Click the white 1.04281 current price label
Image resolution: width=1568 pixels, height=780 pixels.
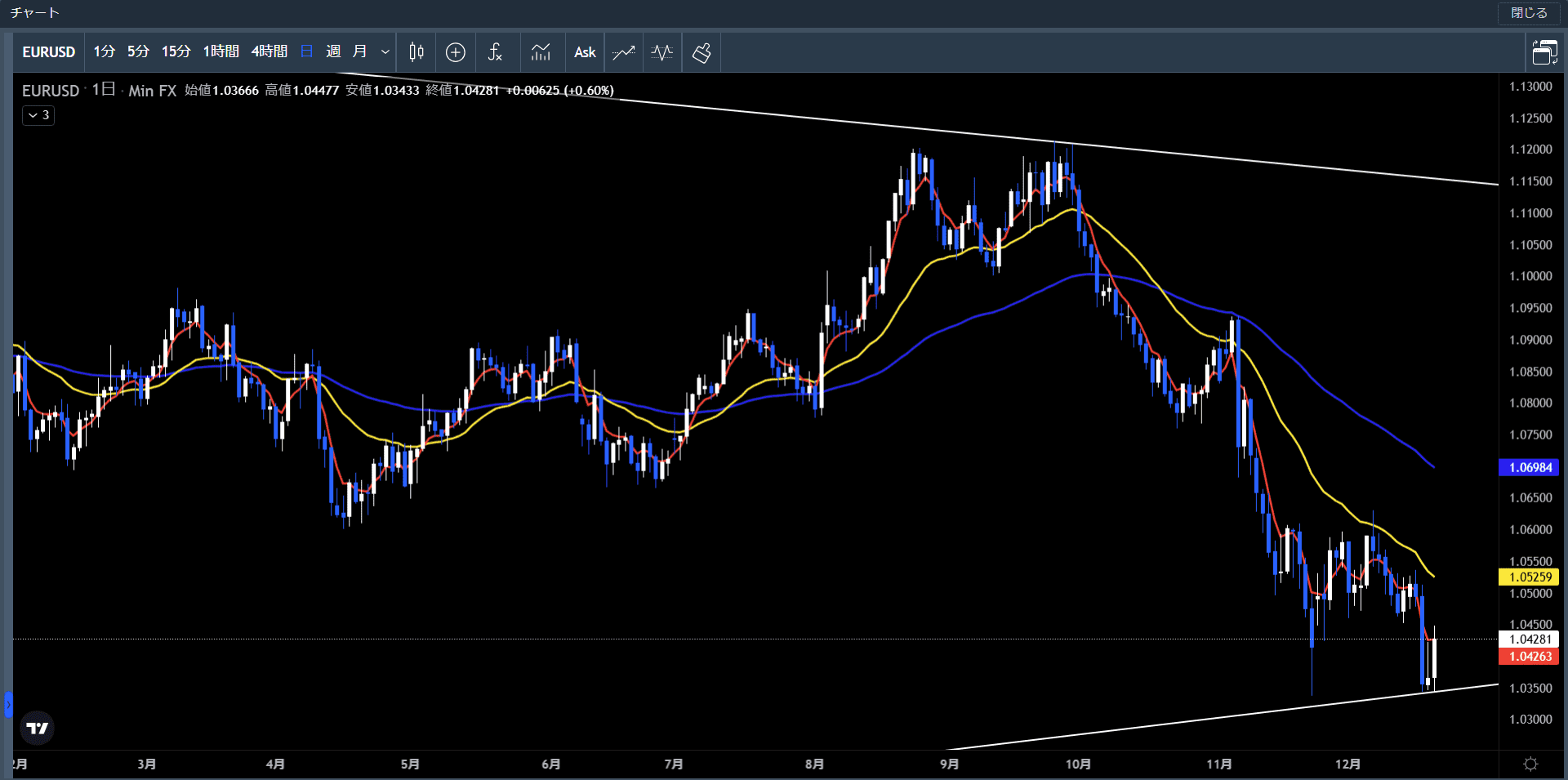[1529, 640]
